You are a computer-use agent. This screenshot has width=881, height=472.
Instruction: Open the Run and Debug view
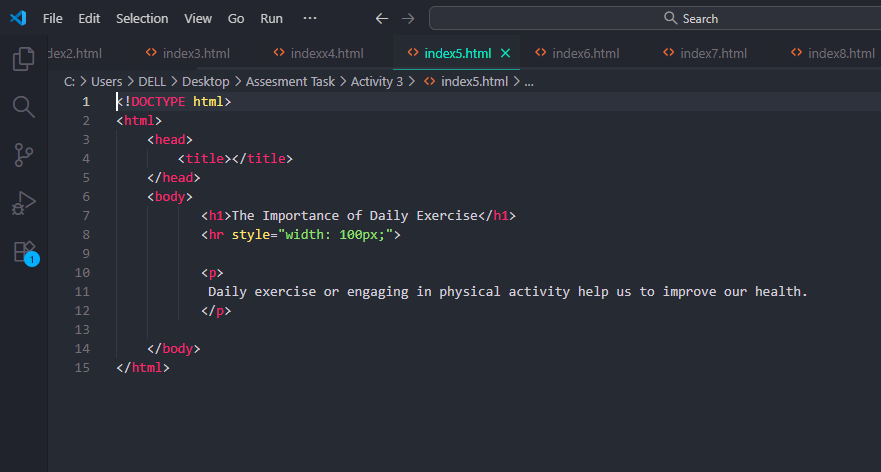[x=23, y=203]
